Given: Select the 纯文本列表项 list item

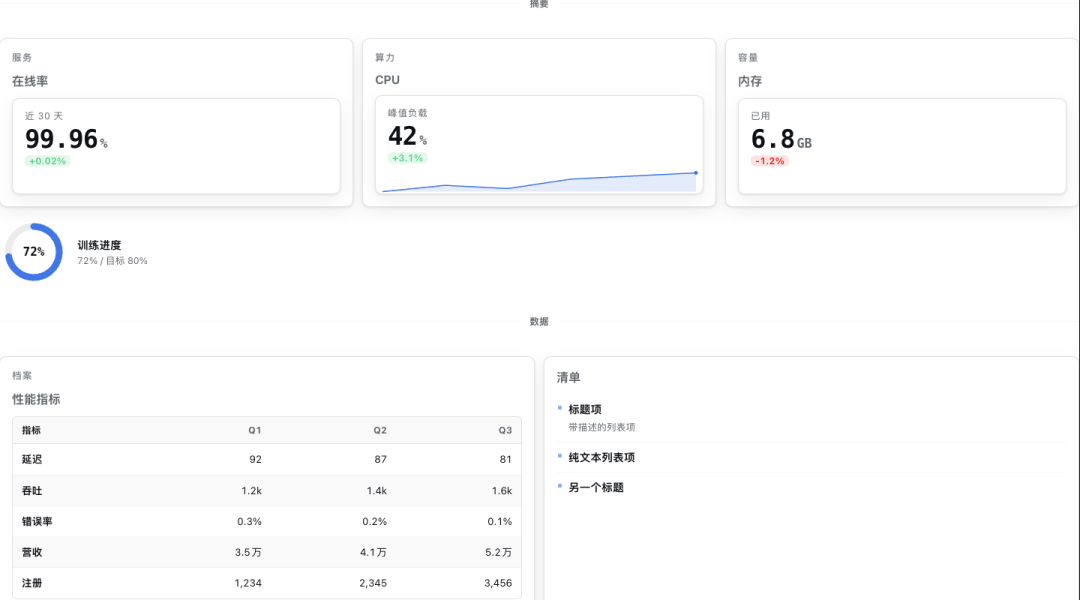Looking at the screenshot, I should pyautogui.click(x=601, y=457).
